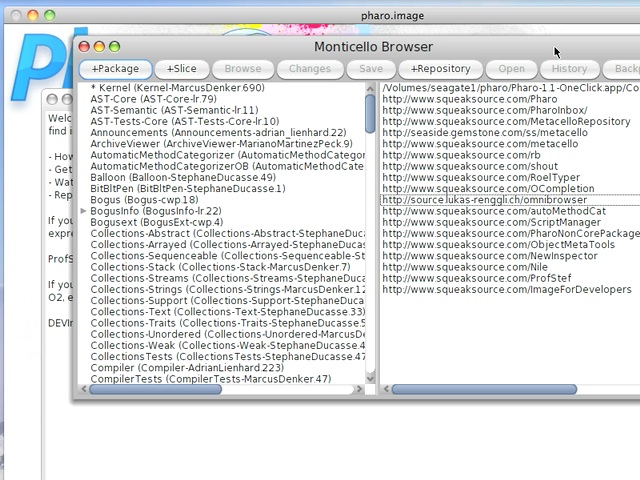
Task: Expand the BogusInfo package triangle
Action: (x=83, y=211)
